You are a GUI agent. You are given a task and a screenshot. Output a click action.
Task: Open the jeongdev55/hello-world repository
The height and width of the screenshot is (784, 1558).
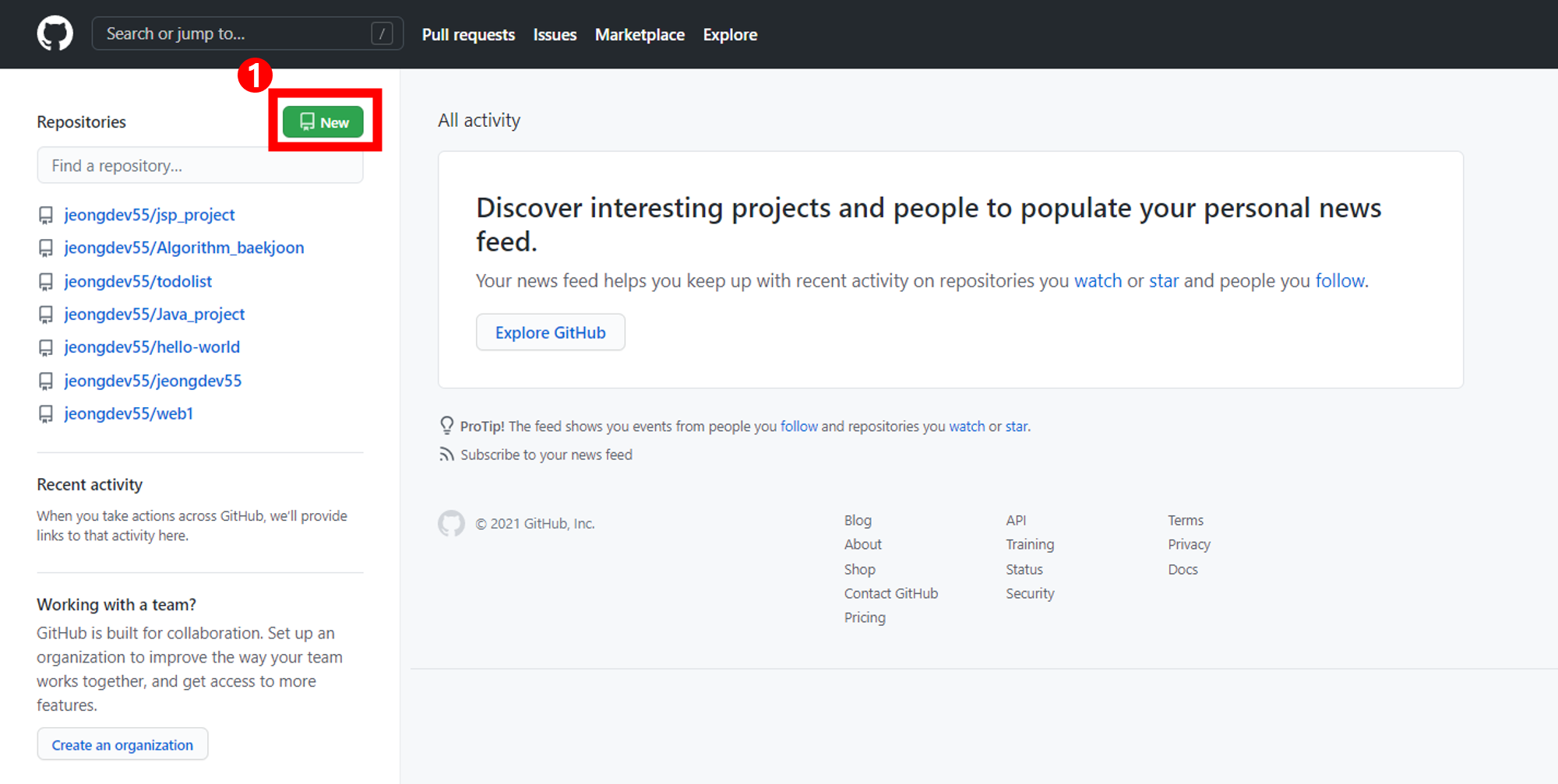click(152, 347)
